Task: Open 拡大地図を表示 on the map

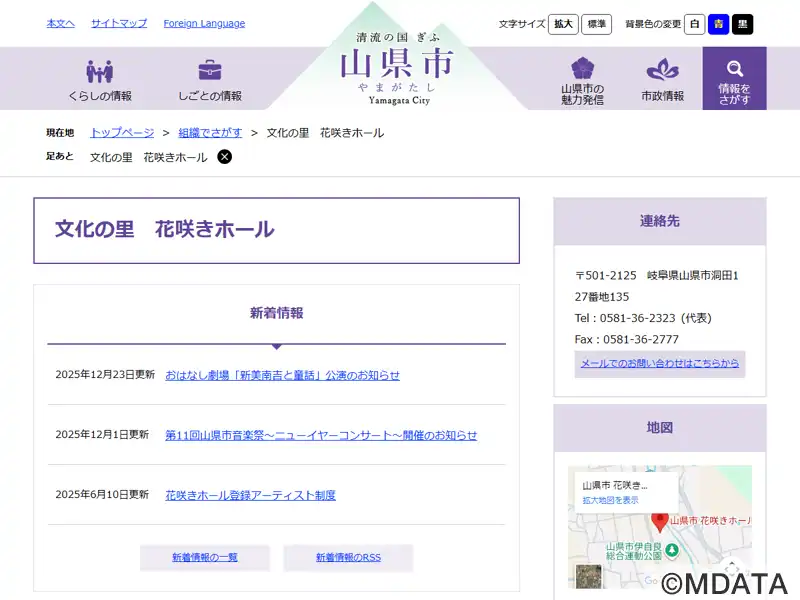Action: (610, 500)
